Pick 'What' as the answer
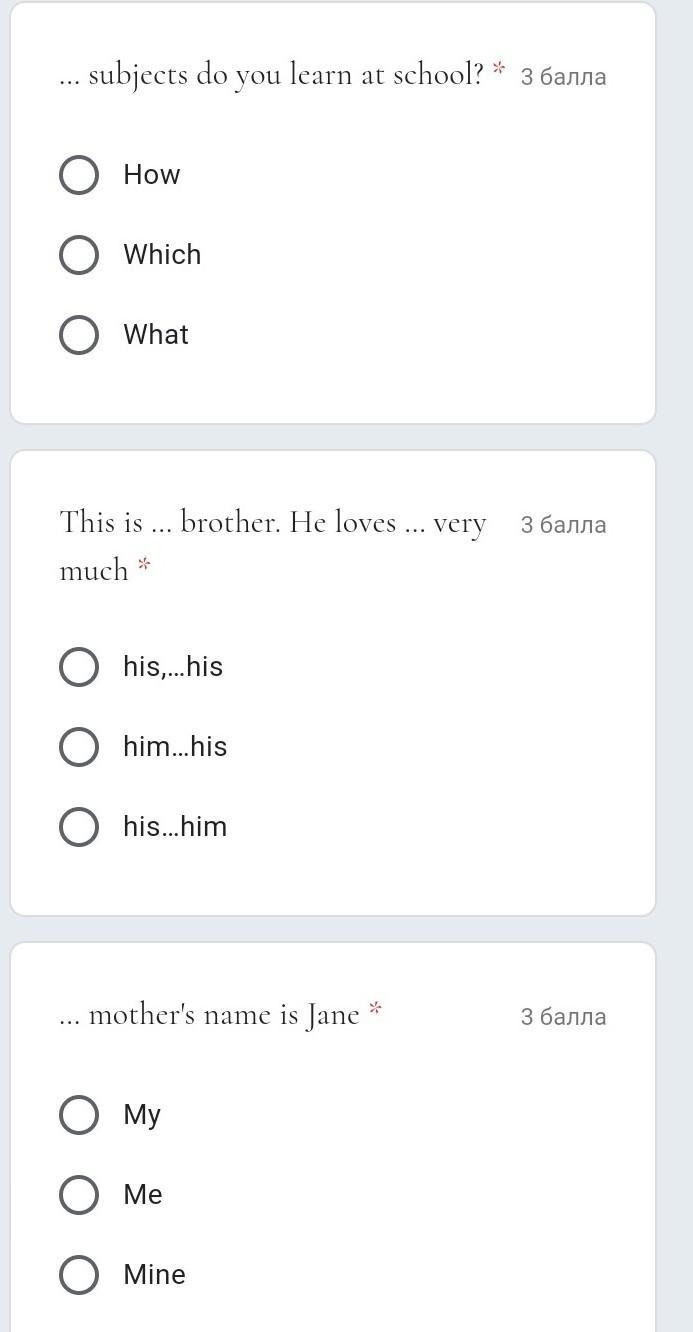The width and height of the screenshot is (693, 1332). (x=79, y=335)
